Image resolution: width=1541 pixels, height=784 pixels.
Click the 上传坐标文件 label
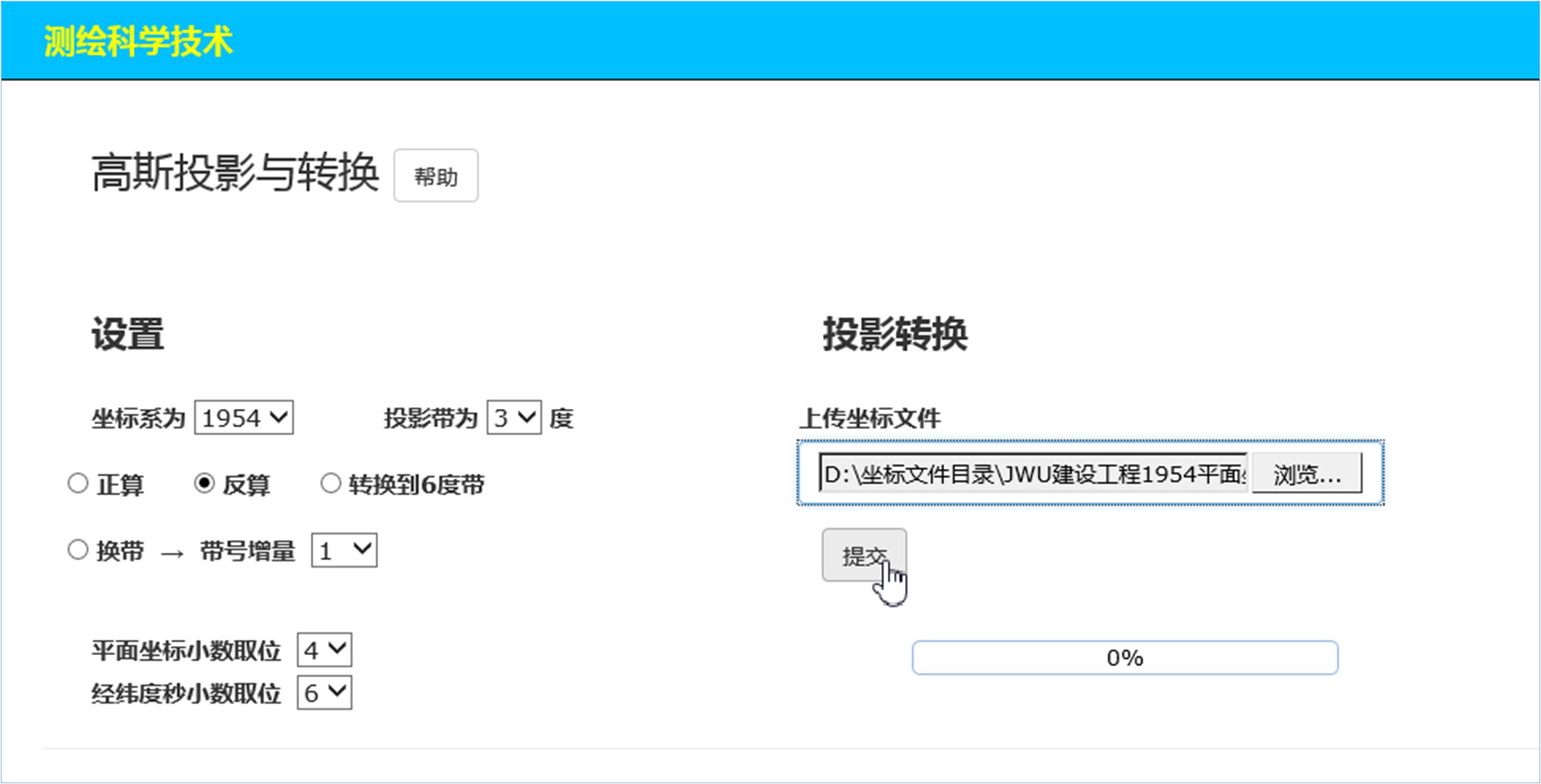coord(870,418)
